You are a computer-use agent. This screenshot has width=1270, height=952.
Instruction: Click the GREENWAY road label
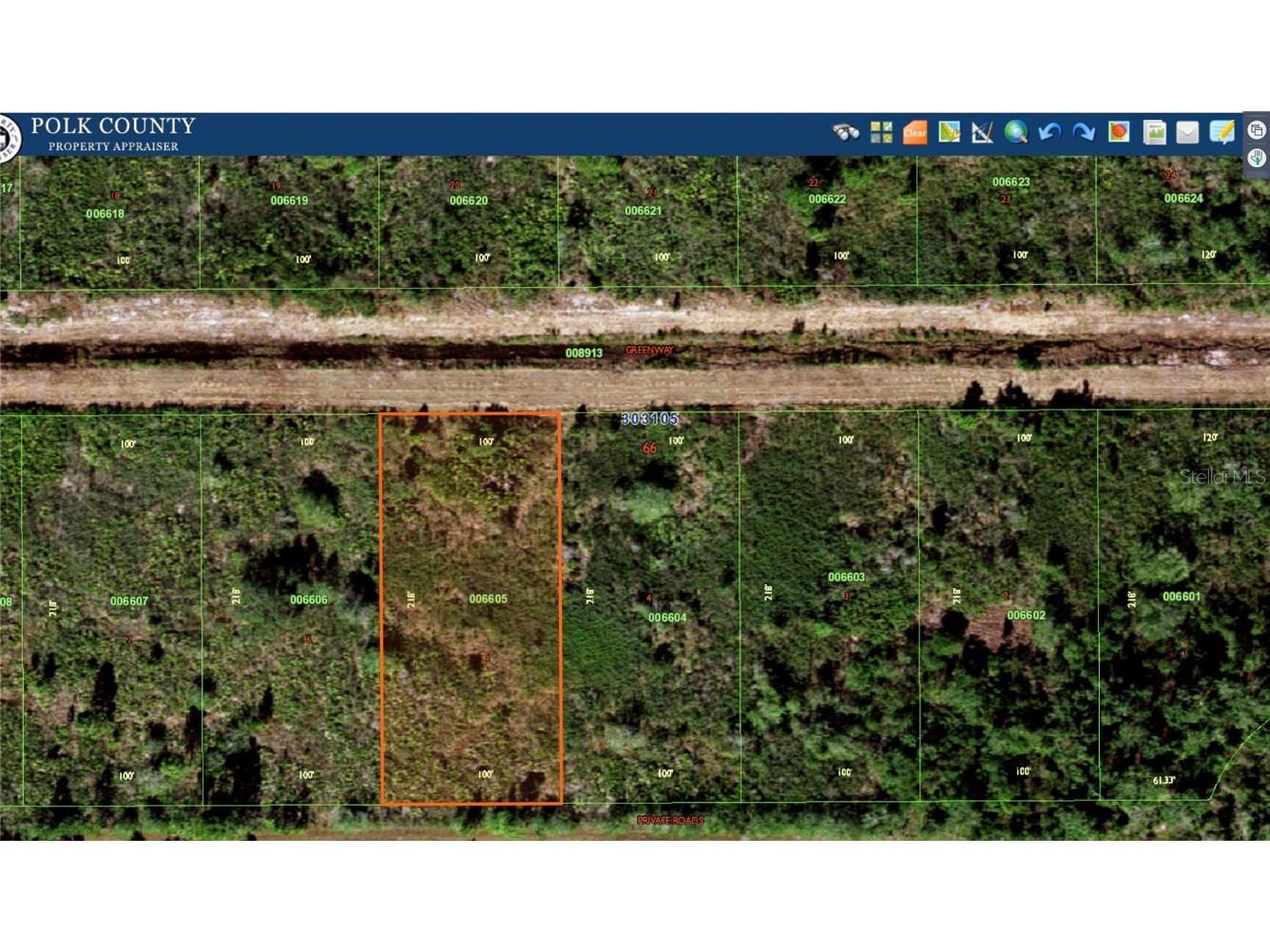click(x=648, y=350)
